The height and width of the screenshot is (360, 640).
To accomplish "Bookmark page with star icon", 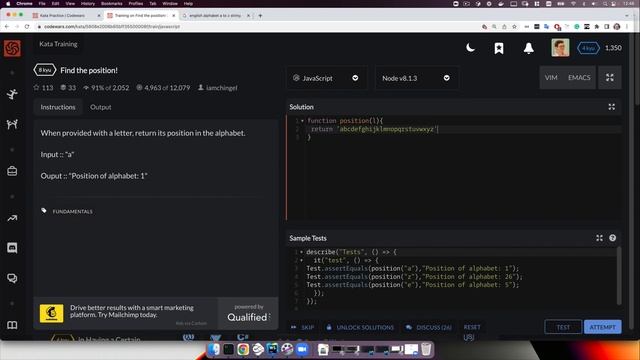I will tap(514, 27).
